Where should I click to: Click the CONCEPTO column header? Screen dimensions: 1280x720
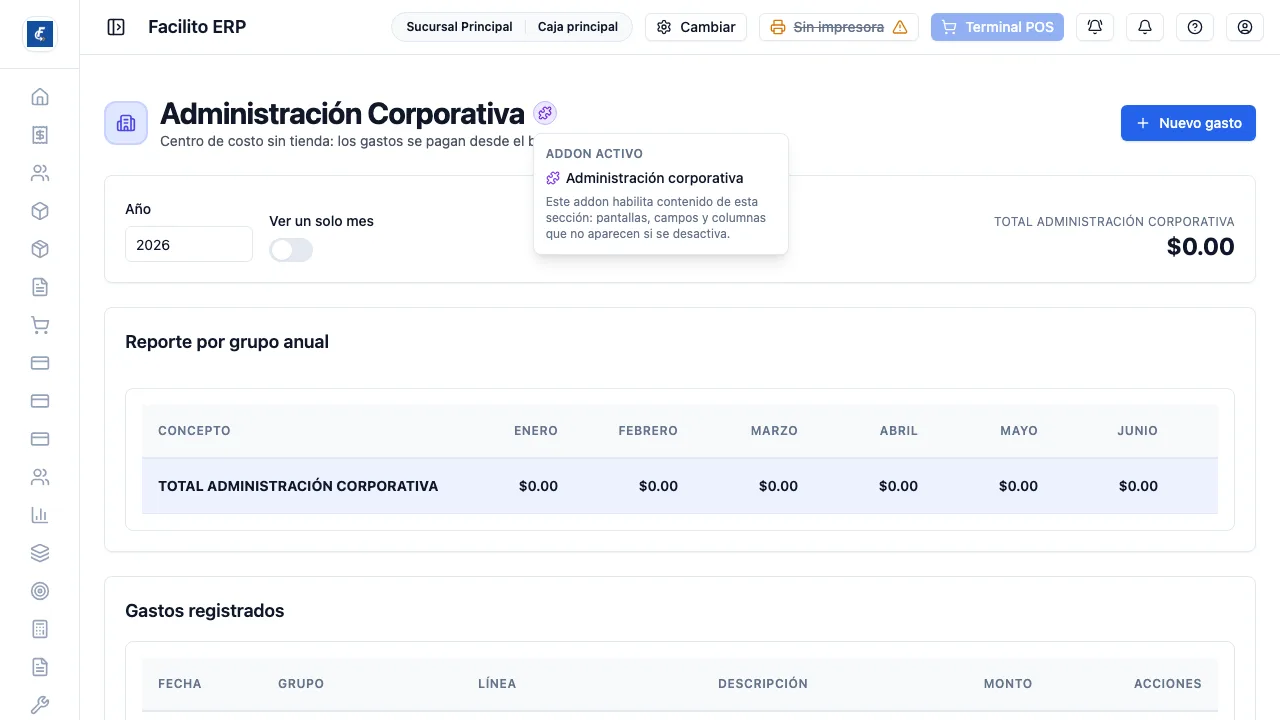pyautogui.click(x=194, y=431)
